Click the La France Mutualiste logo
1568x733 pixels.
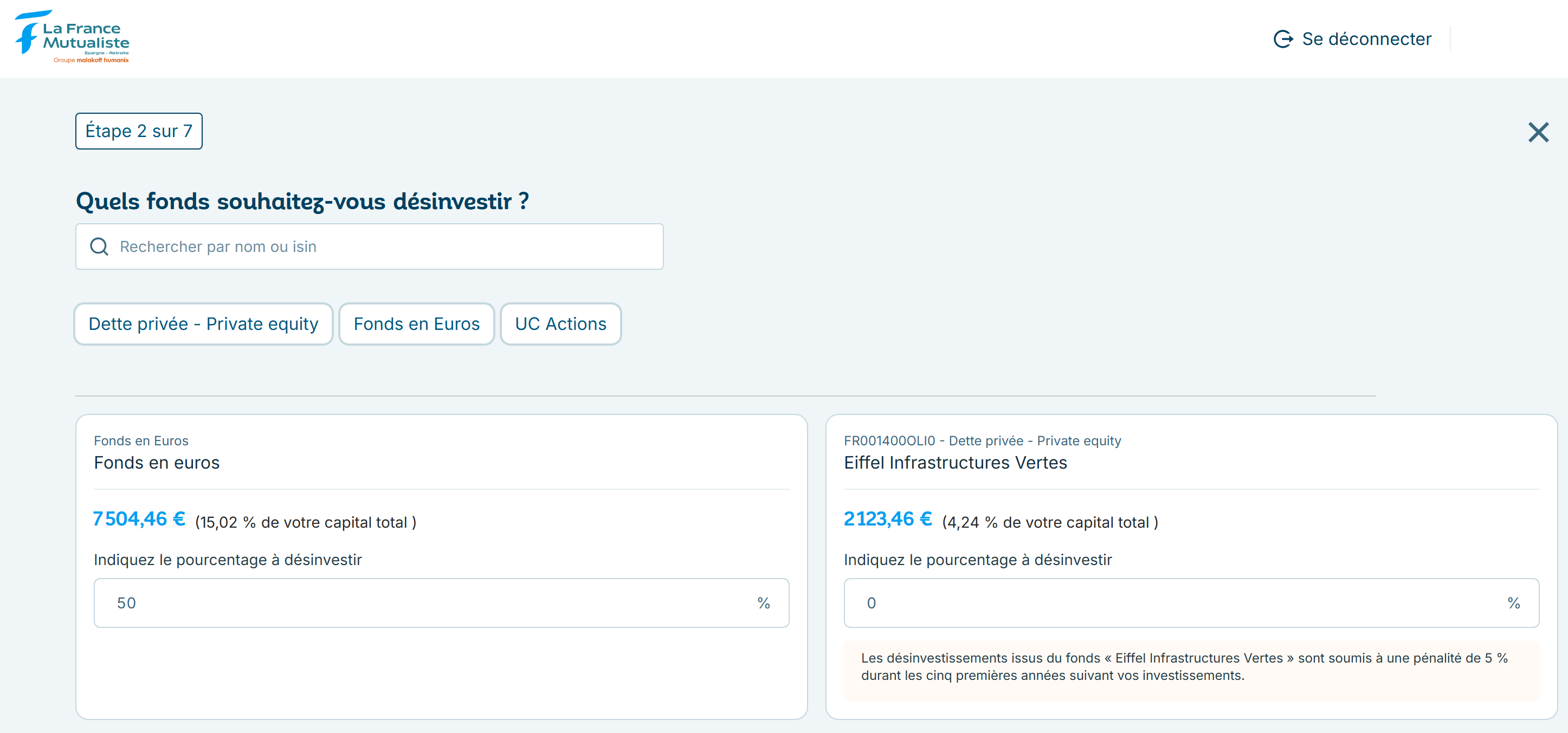click(x=72, y=37)
